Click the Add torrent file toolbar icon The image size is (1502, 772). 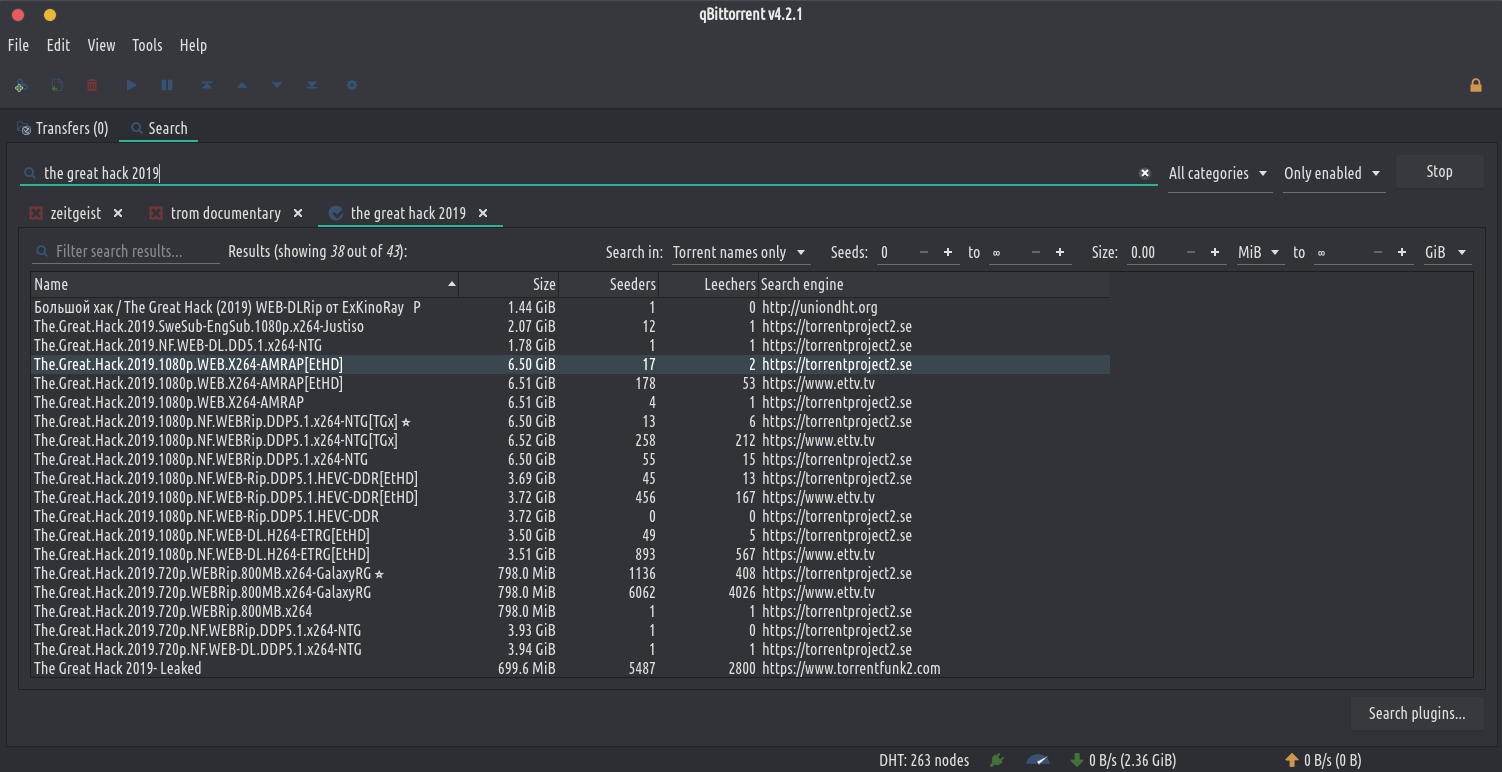pyautogui.click(x=57, y=86)
